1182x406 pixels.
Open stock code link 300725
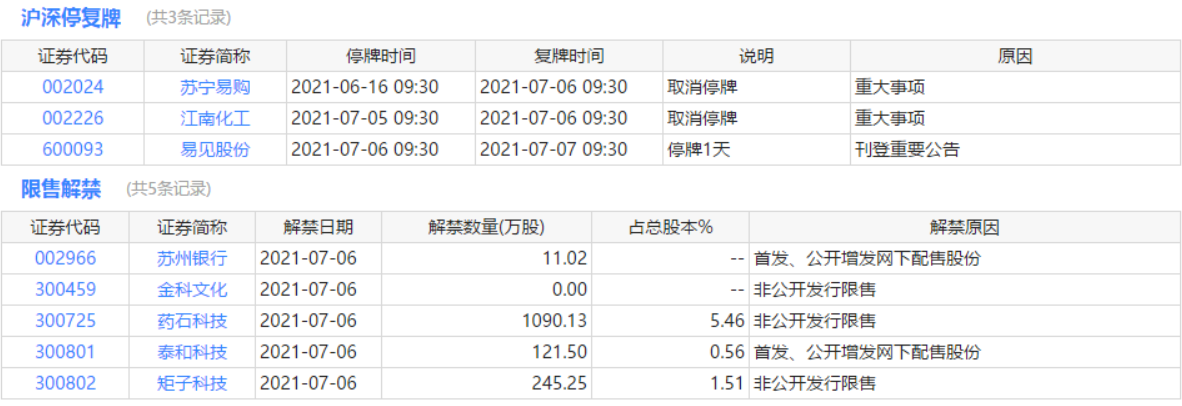click(x=65, y=321)
